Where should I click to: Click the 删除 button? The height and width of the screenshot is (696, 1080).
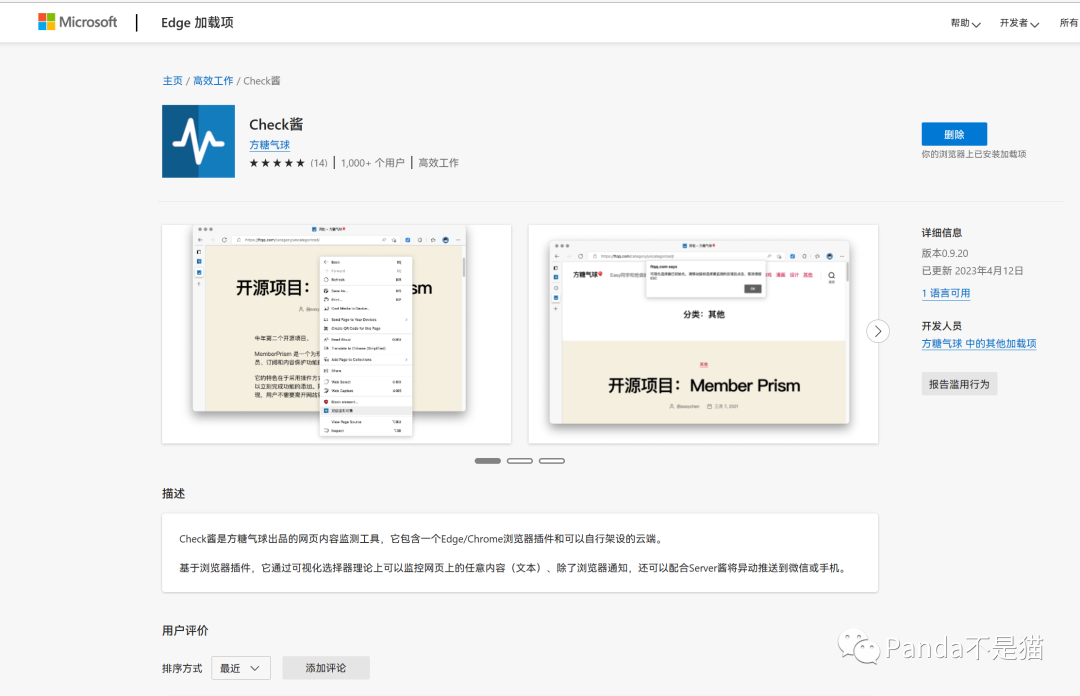[x=954, y=134]
